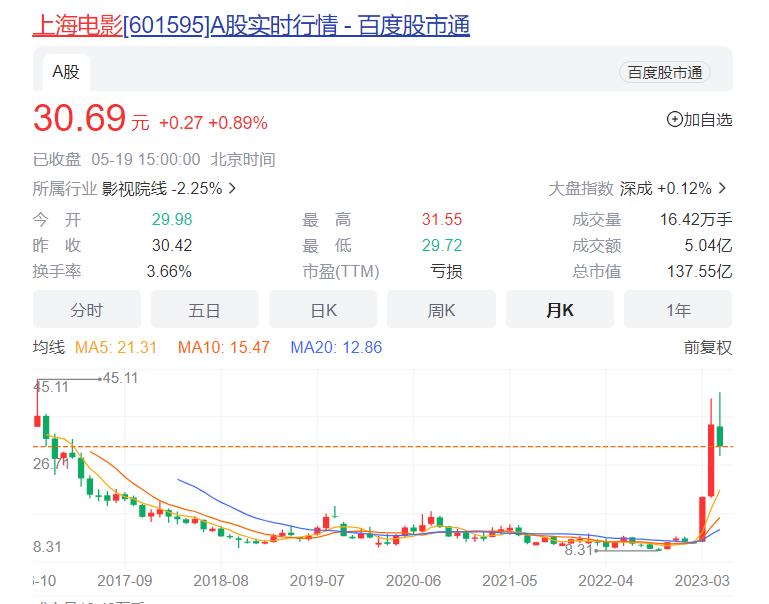Switch to the 1年 chart tab
This screenshot has height=604, width=769.
pyautogui.click(x=678, y=309)
